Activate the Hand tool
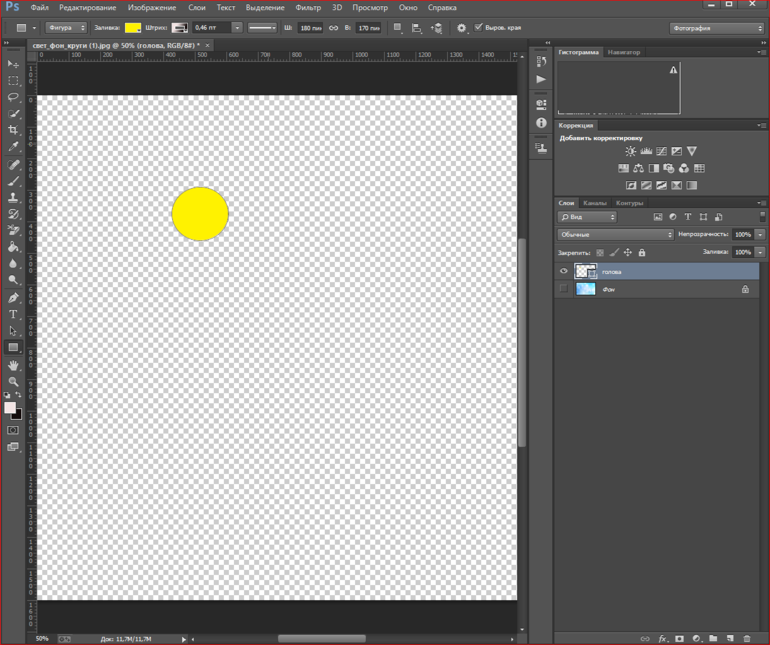The height and width of the screenshot is (645, 770). (14, 365)
